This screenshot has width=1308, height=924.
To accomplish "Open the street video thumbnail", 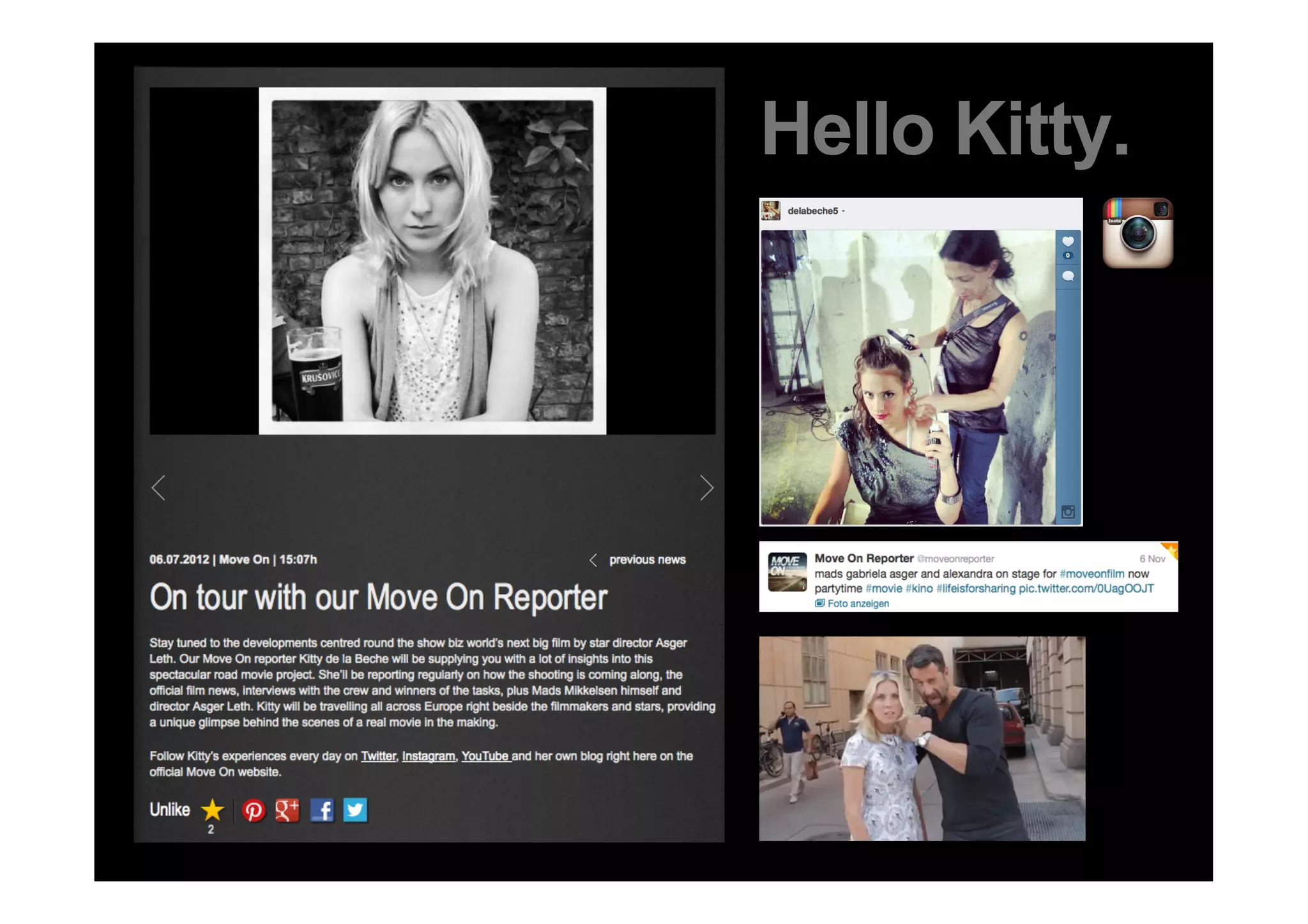I will pos(922,738).
